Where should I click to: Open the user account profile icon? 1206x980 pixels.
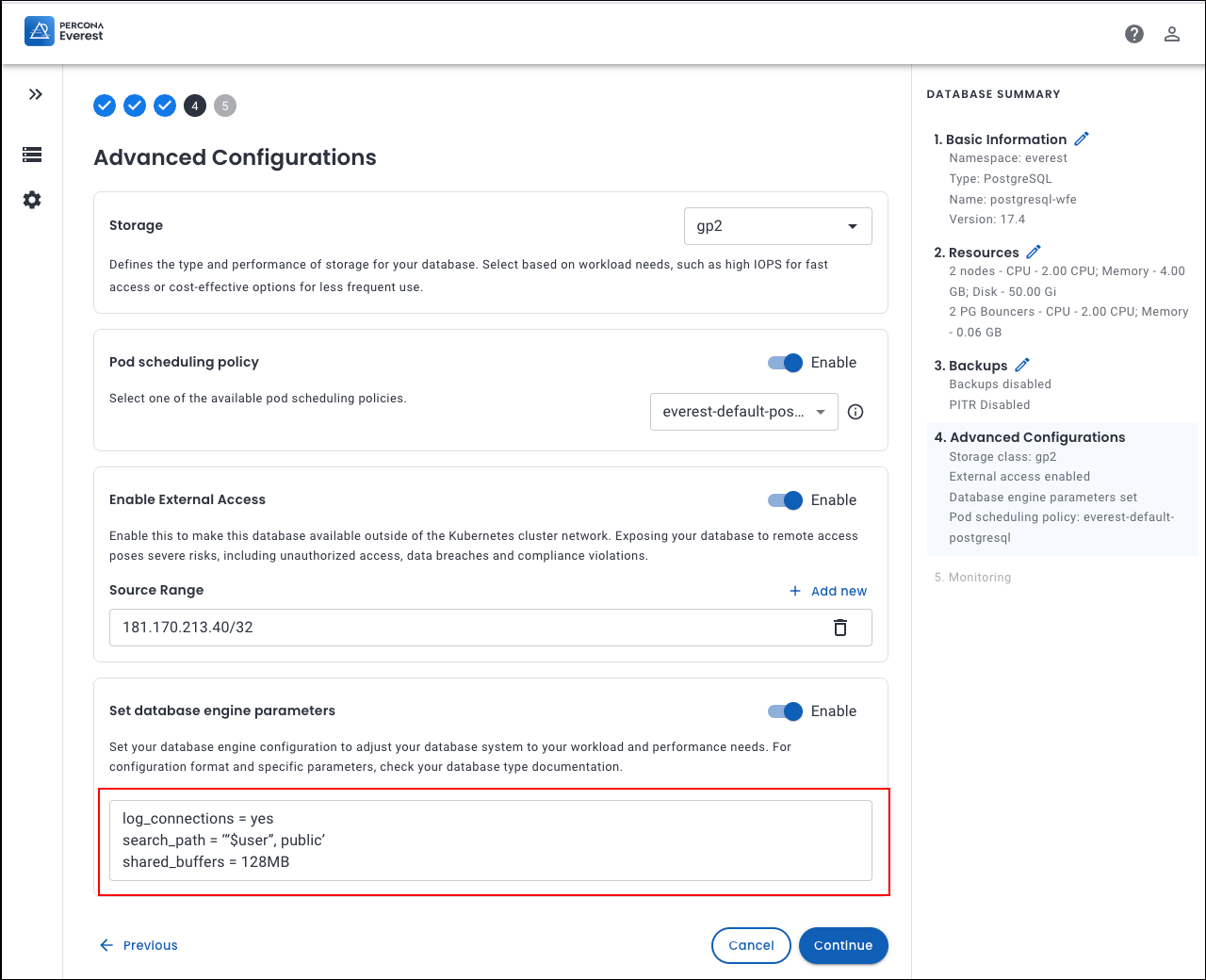[x=1172, y=34]
